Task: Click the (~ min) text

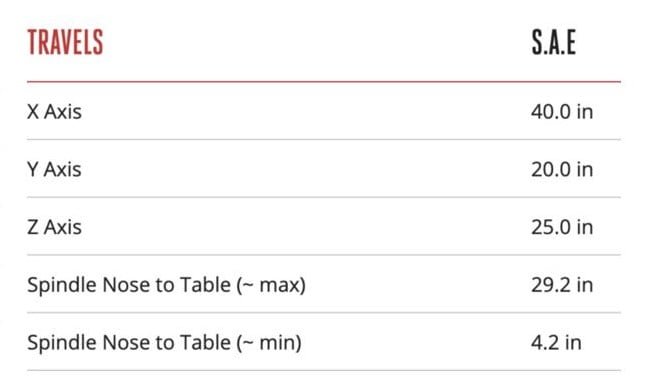Action: (x=269, y=343)
